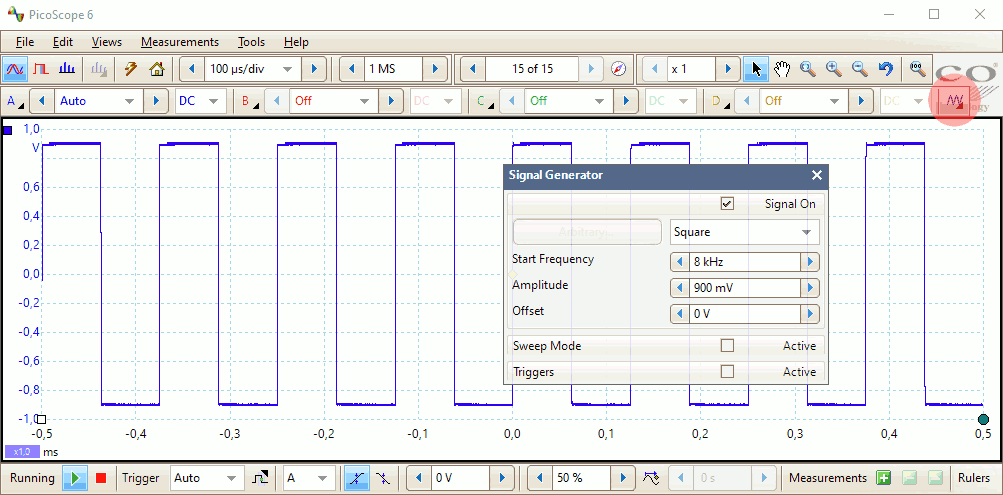Image resolution: width=1003 pixels, height=495 pixels.
Task: Enable Triggers Active checkbox
Action: click(727, 372)
